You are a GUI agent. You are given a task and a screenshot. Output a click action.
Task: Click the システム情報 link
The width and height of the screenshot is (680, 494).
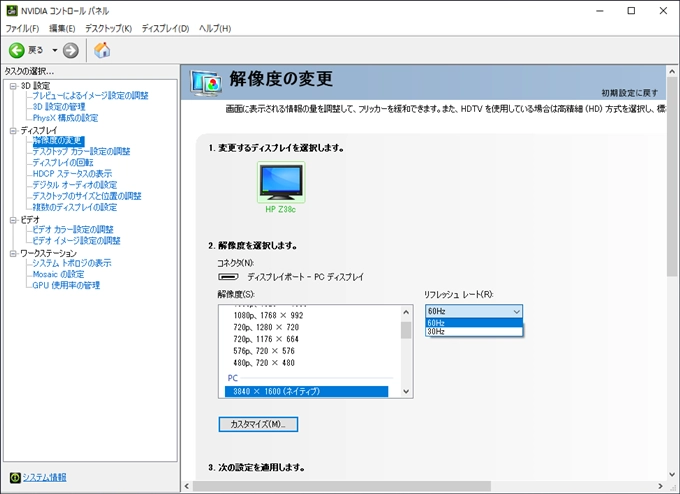click(45, 478)
